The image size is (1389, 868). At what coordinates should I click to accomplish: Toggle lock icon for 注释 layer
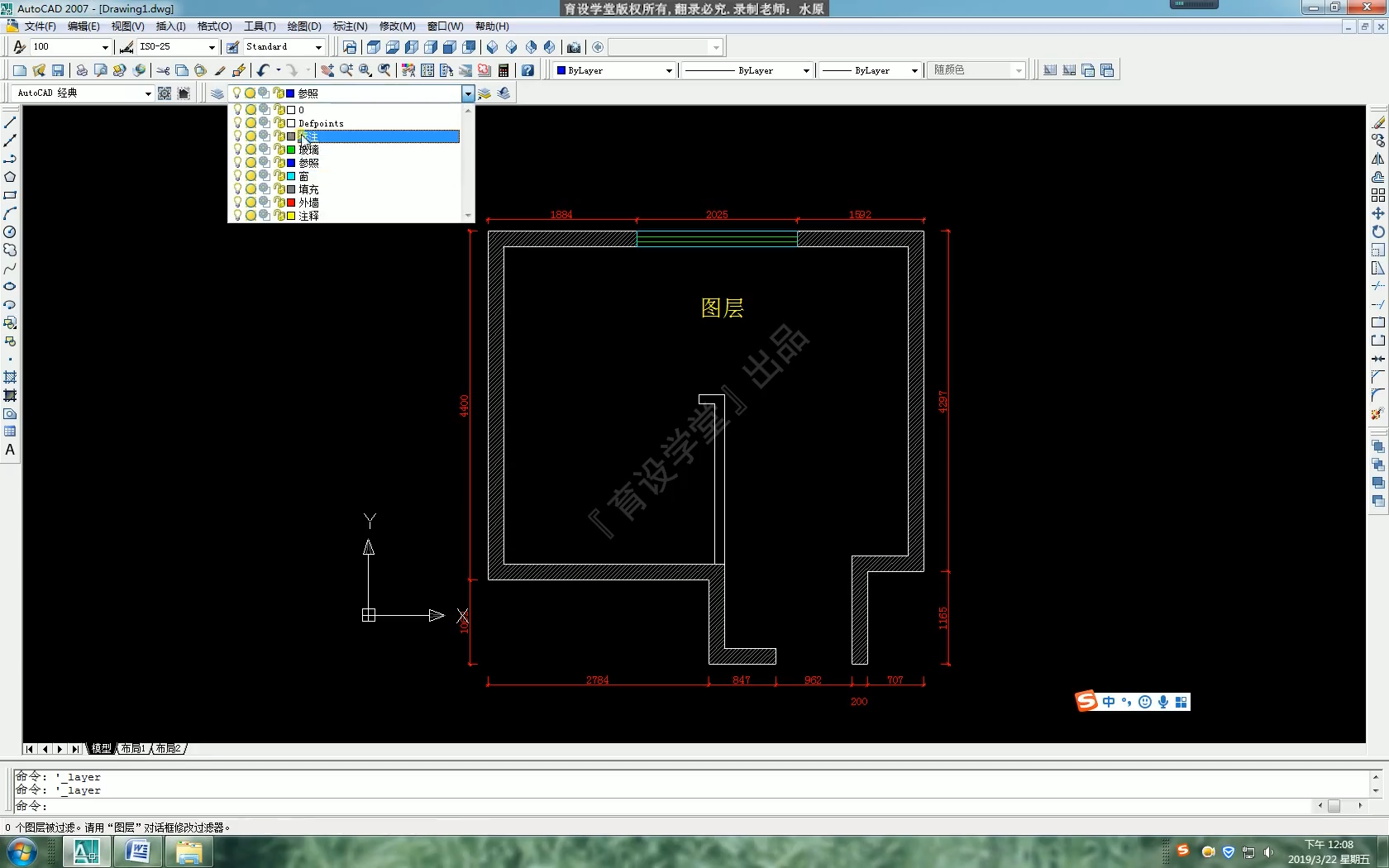(279, 215)
